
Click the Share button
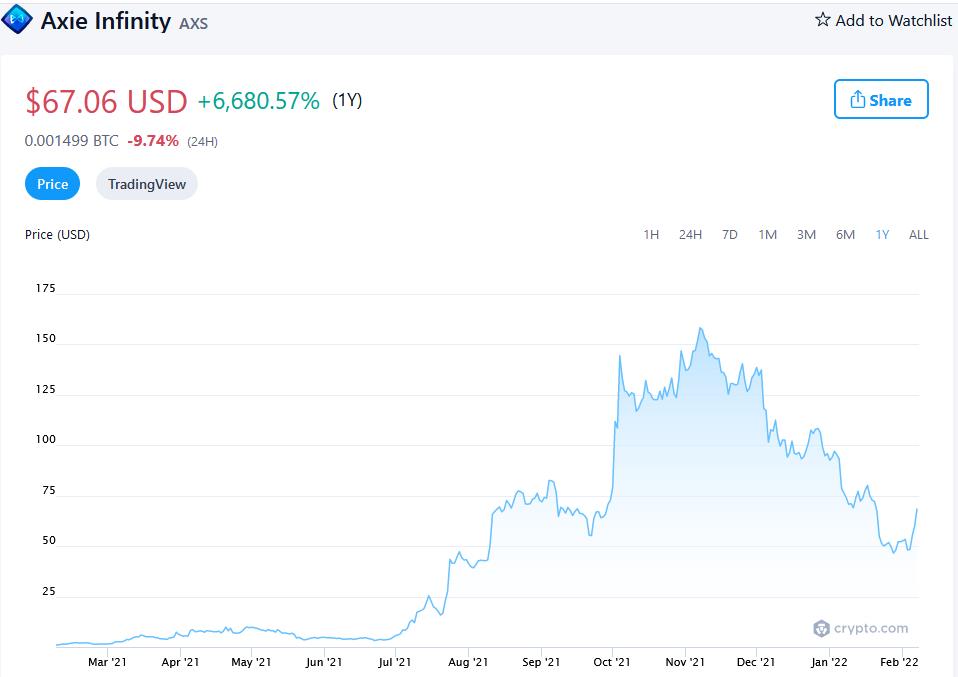click(881, 99)
